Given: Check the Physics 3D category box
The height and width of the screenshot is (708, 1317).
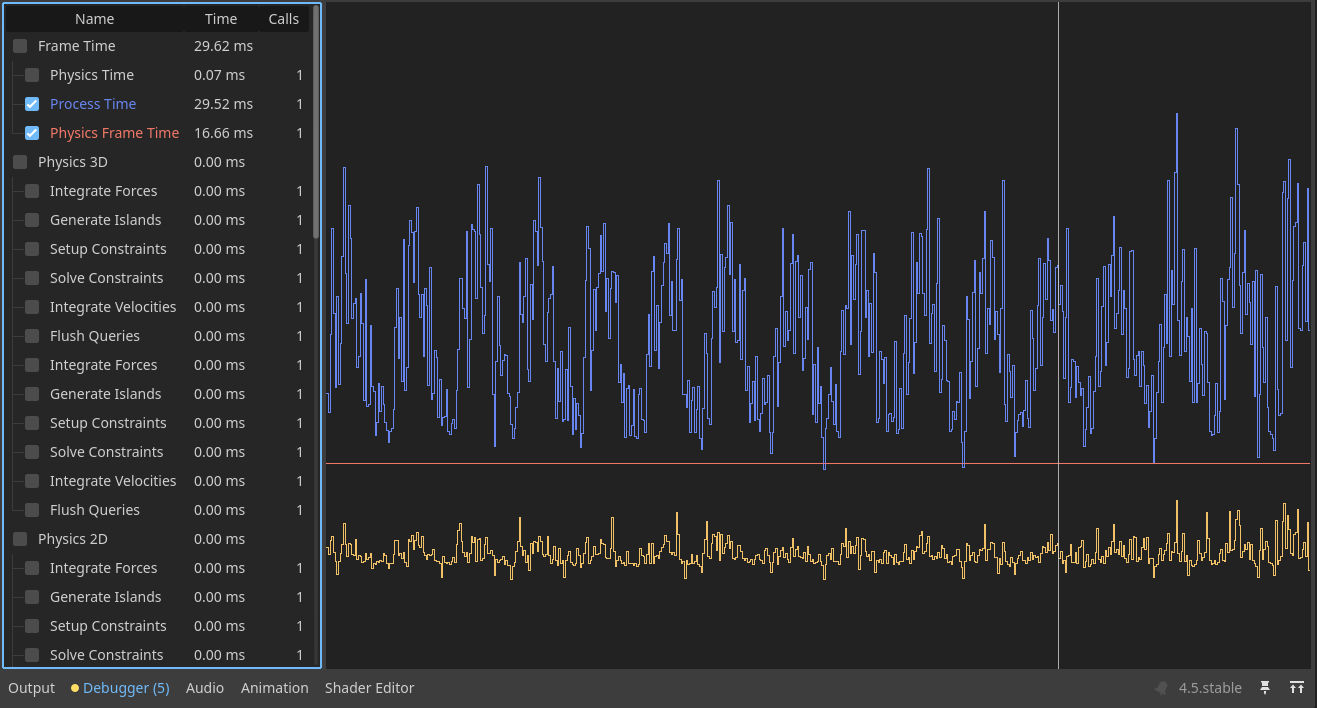Looking at the screenshot, I should coord(20,162).
